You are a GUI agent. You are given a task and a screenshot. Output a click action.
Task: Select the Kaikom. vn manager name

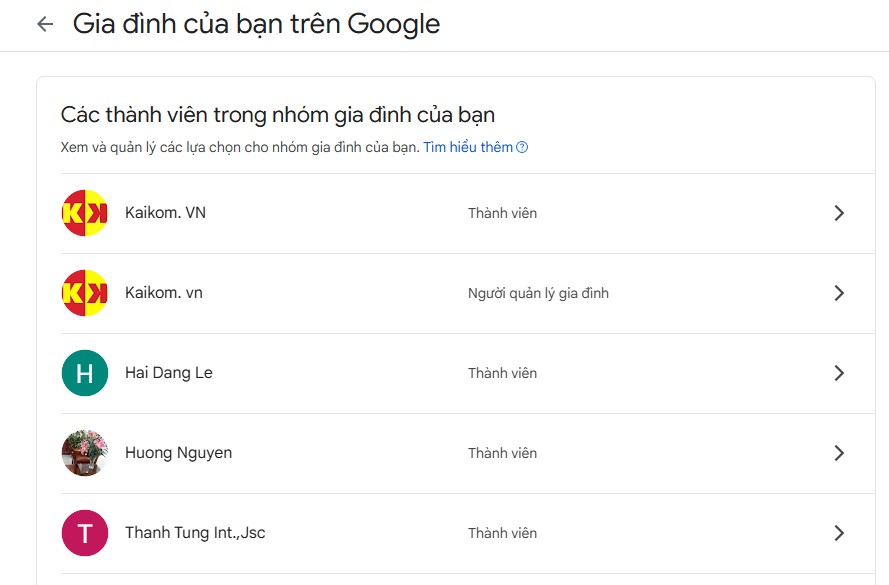point(164,293)
